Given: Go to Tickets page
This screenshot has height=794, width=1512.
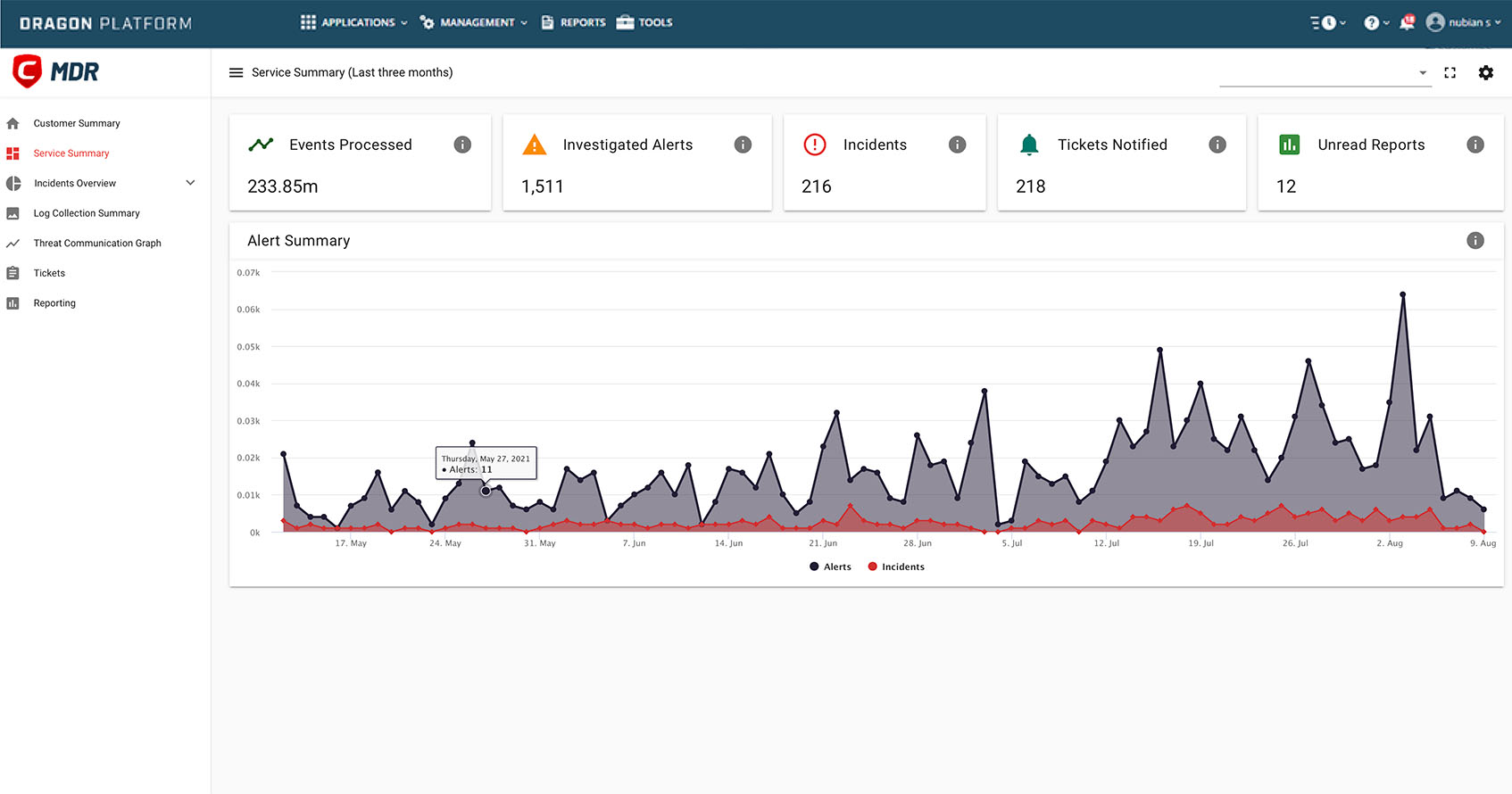Looking at the screenshot, I should (49, 273).
